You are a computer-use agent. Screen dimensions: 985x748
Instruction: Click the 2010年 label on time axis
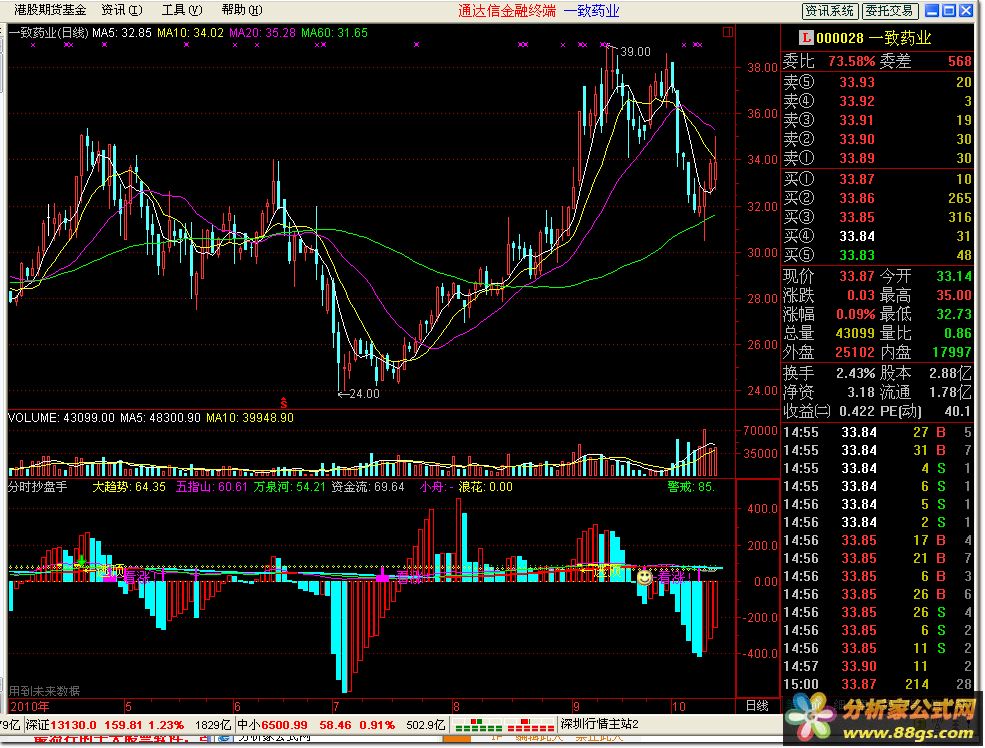coord(29,707)
